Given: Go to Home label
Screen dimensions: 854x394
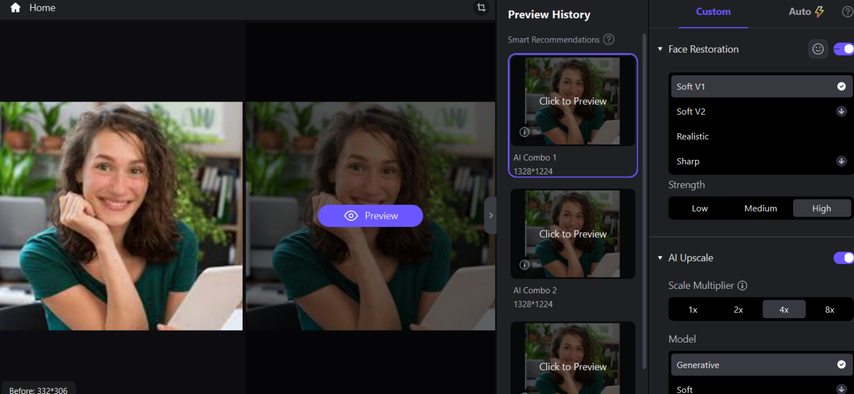Looking at the screenshot, I should 42,8.
